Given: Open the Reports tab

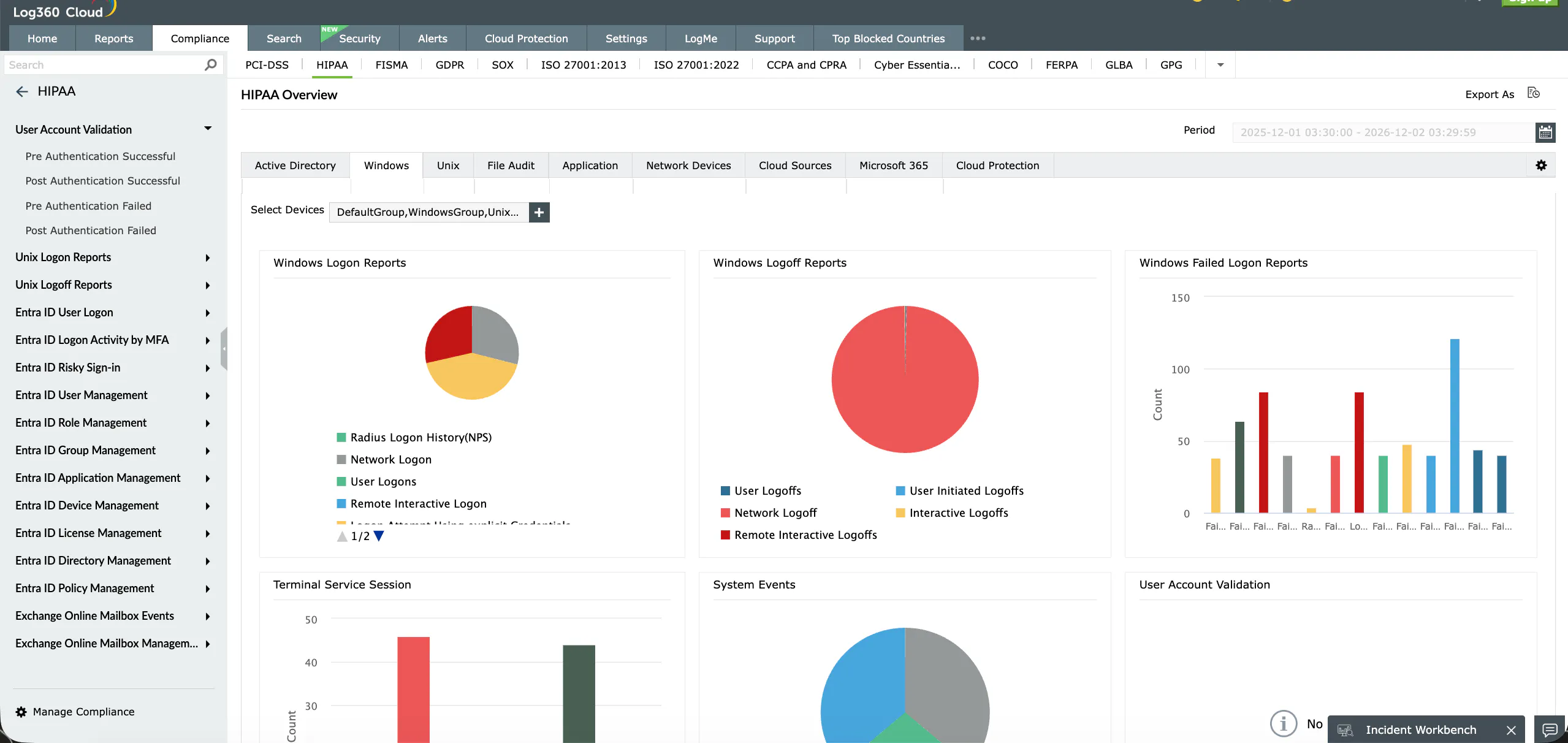Looking at the screenshot, I should click(x=113, y=38).
